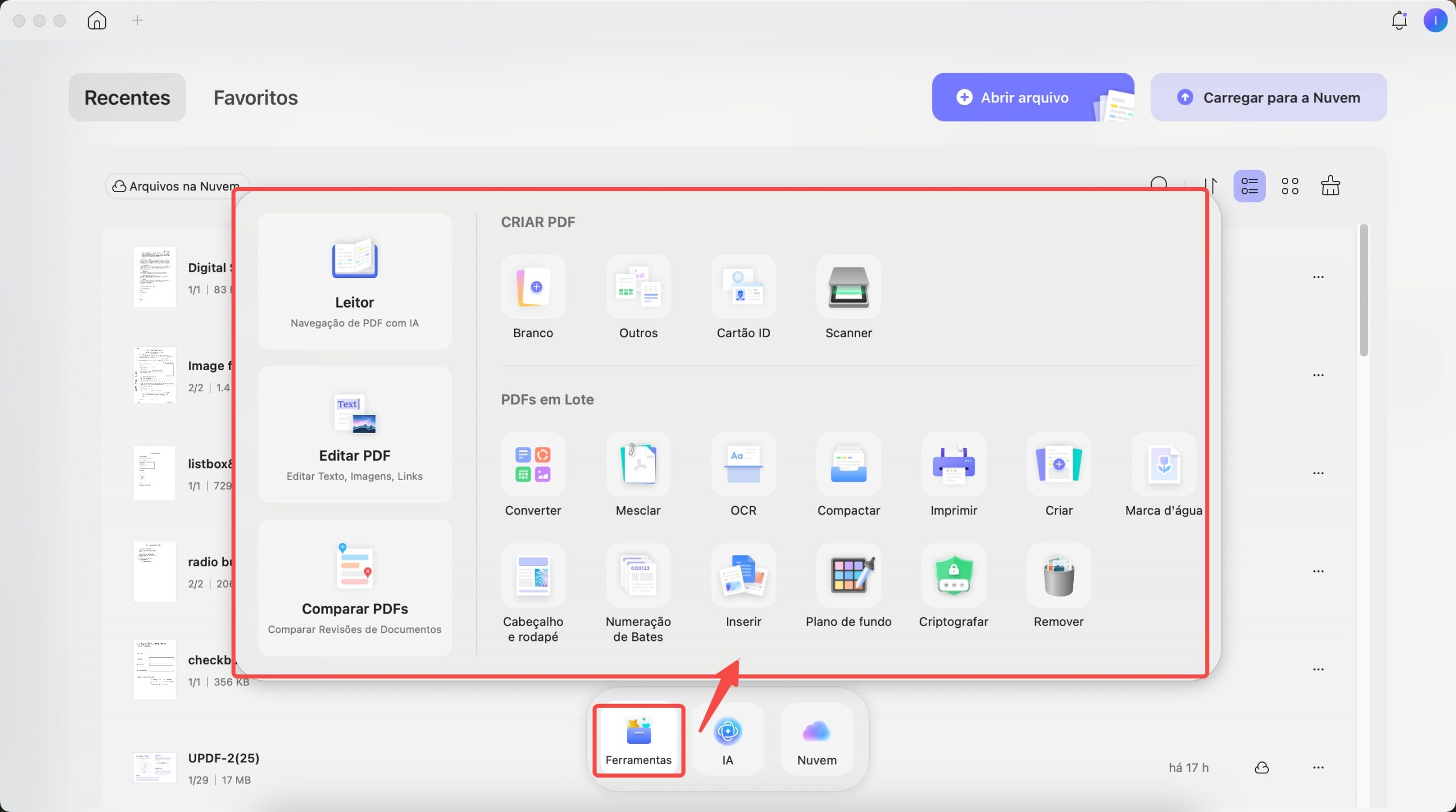The height and width of the screenshot is (812, 1456).
Task: Open a new tab with plus icon
Action: pos(137,20)
